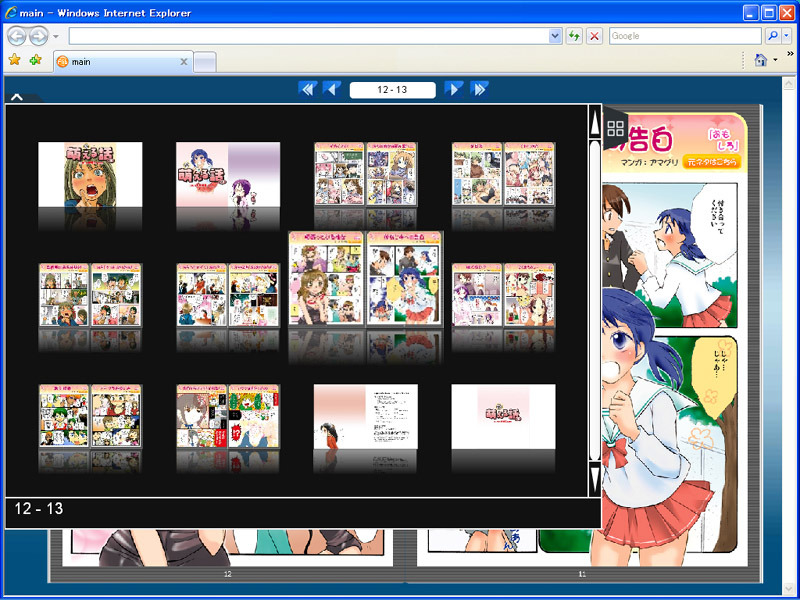Viewport: 800px width, 600px height.
Task: Click the browser Back button
Action: pos(17,36)
